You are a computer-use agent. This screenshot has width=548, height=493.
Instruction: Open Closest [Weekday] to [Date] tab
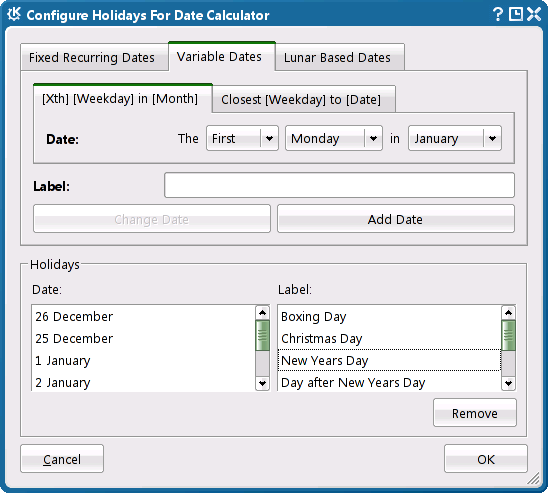(301, 100)
